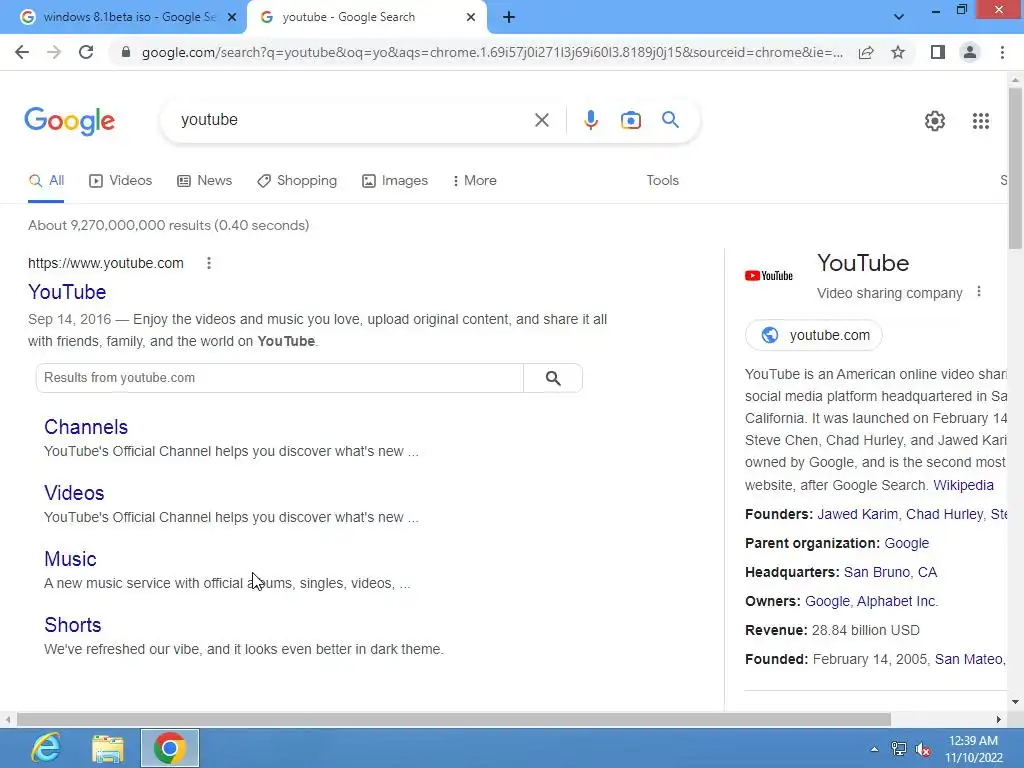Open the Channels sitelink
The image size is (1024, 768).
click(86, 427)
